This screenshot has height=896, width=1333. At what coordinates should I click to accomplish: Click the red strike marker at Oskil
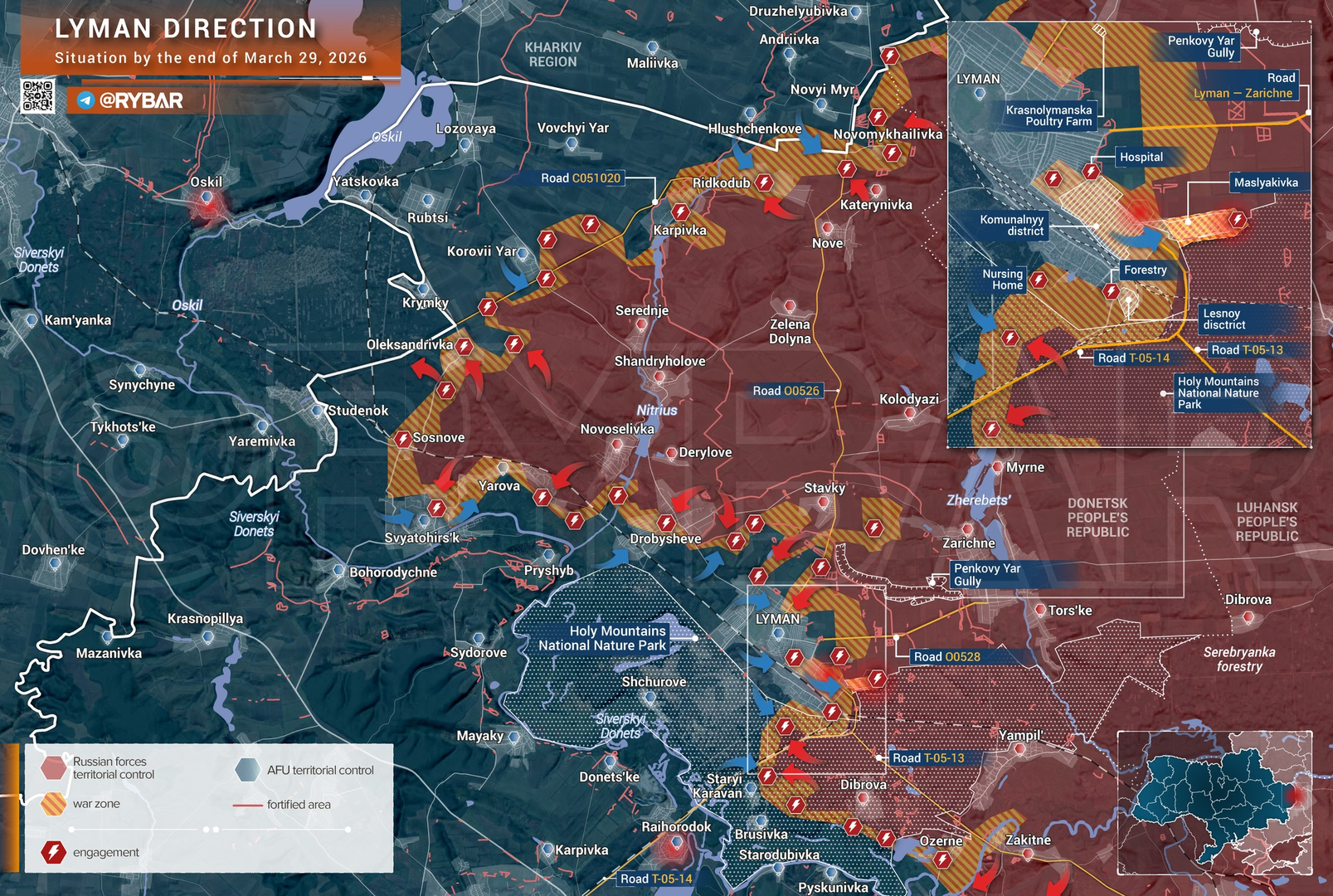[x=207, y=202]
